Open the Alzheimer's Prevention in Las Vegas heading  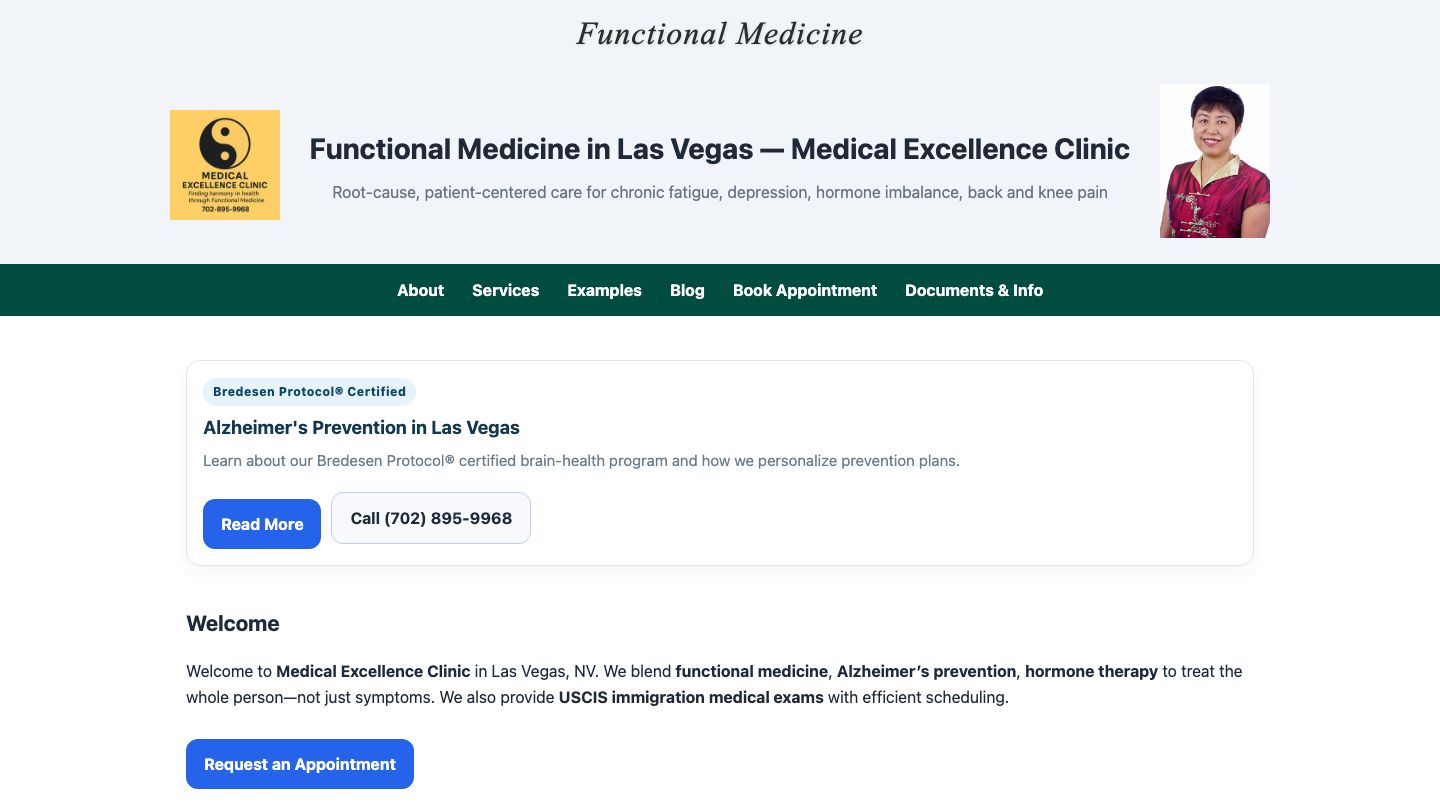(x=361, y=427)
